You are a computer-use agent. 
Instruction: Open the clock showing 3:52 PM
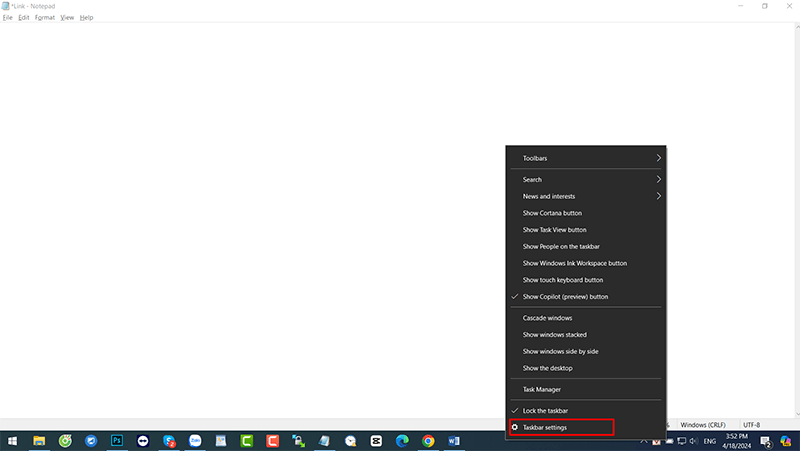click(x=736, y=441)
